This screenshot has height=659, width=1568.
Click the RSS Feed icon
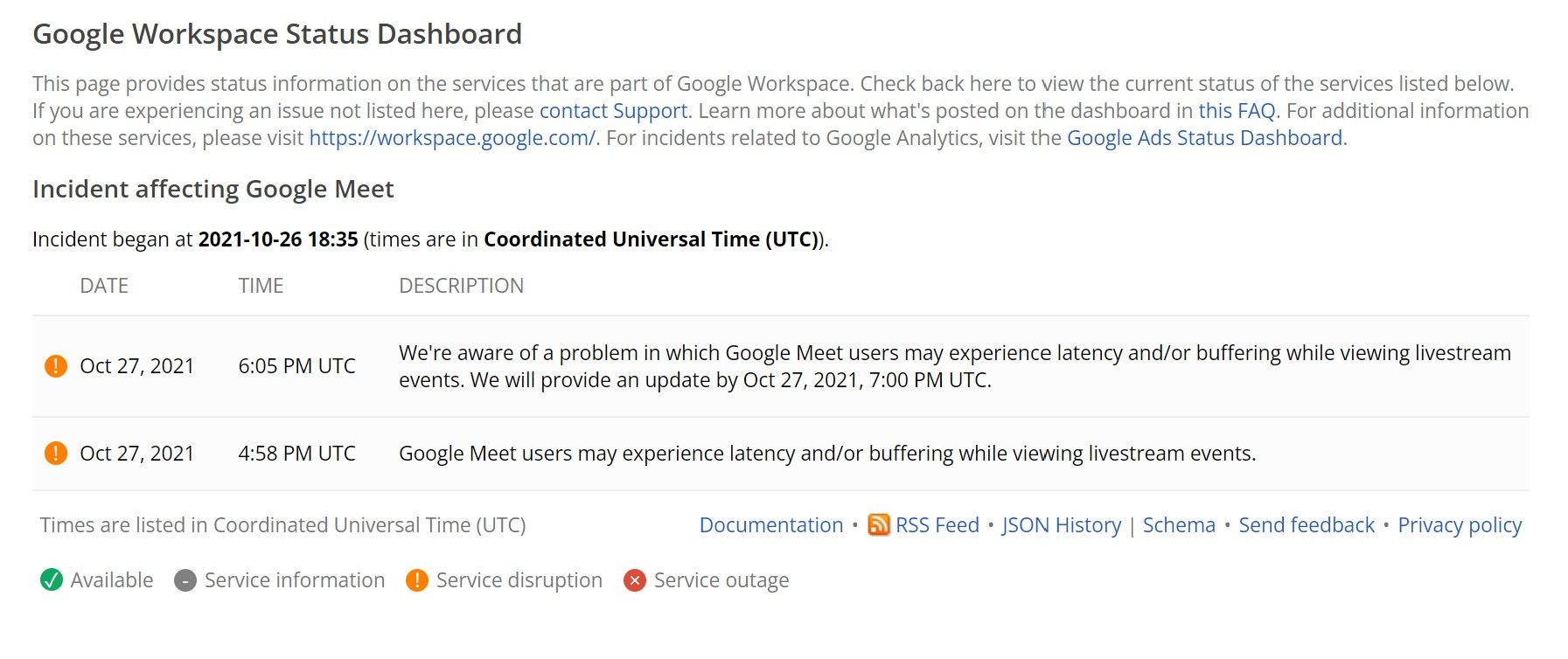(x=880, y=525)
